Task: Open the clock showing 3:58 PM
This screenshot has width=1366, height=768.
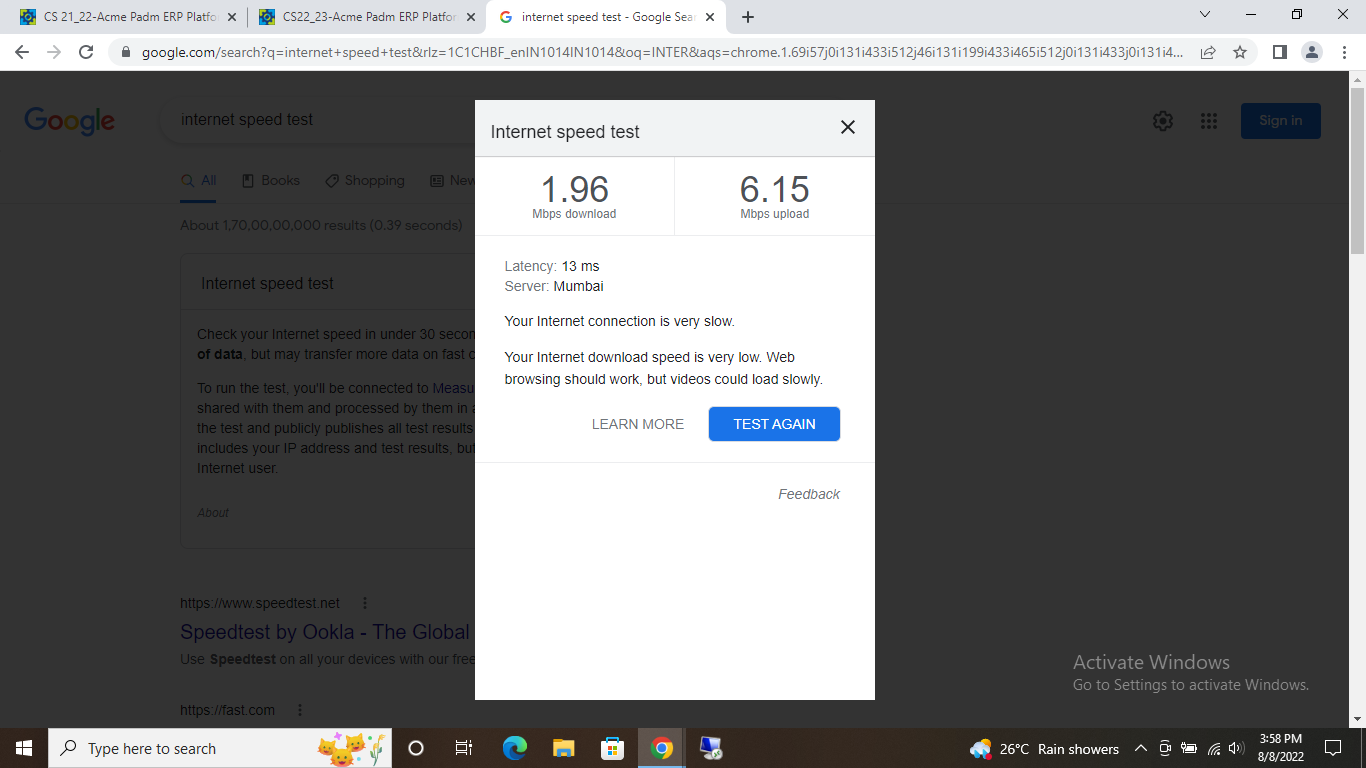Action: 1281,748
